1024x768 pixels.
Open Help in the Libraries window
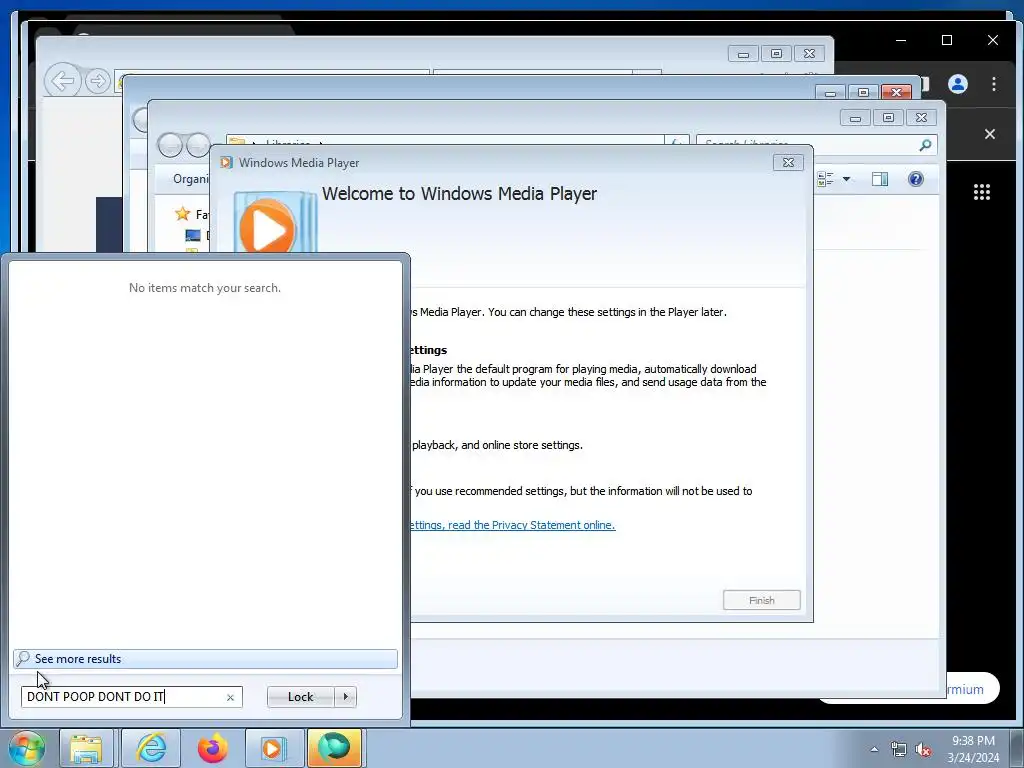coord(916,179)
